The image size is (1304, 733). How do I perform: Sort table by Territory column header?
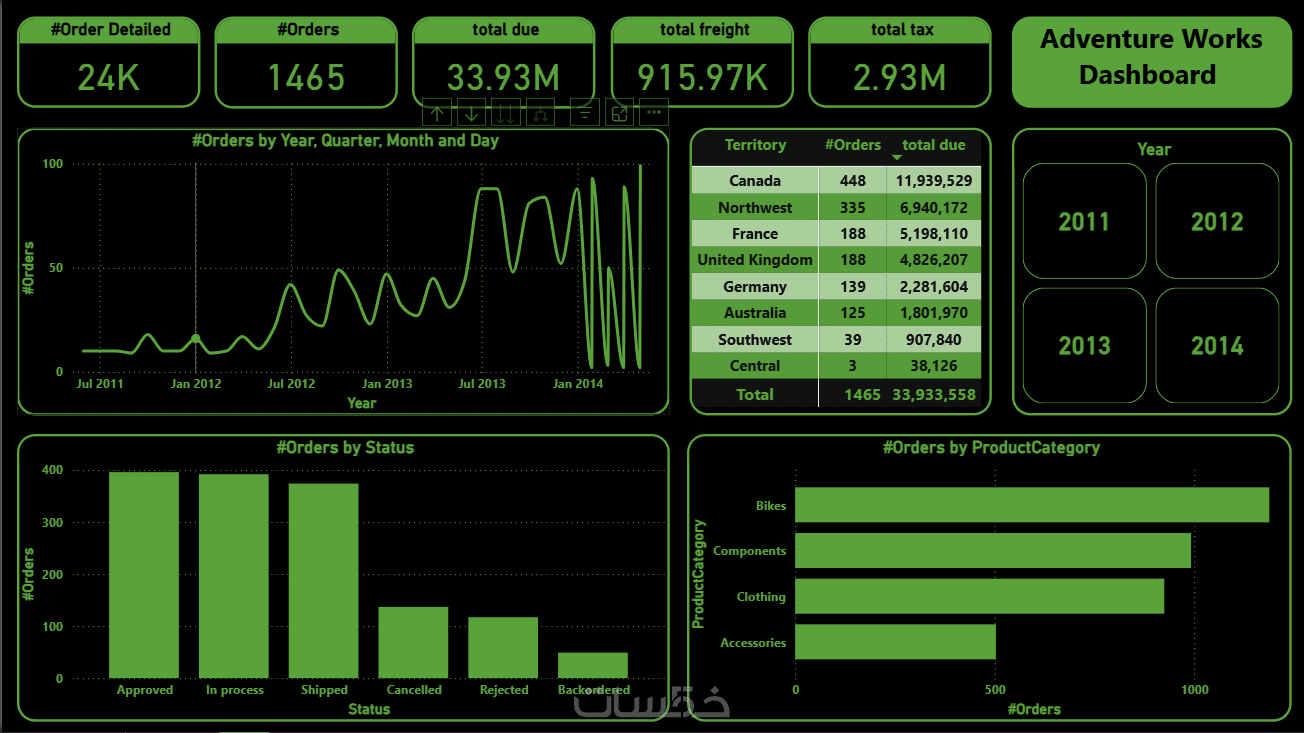pos(755,145)
